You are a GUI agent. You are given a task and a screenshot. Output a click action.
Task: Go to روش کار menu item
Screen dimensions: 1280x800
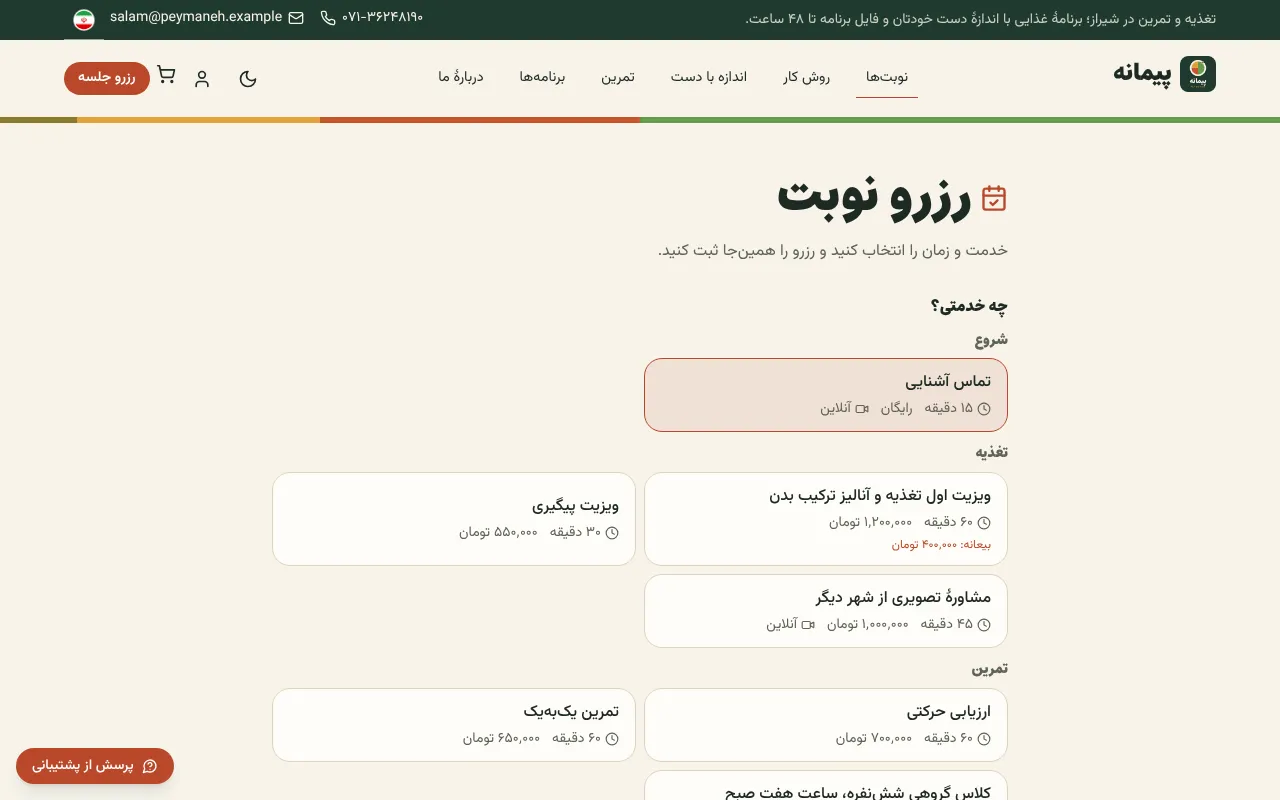(x=807, y=77)
